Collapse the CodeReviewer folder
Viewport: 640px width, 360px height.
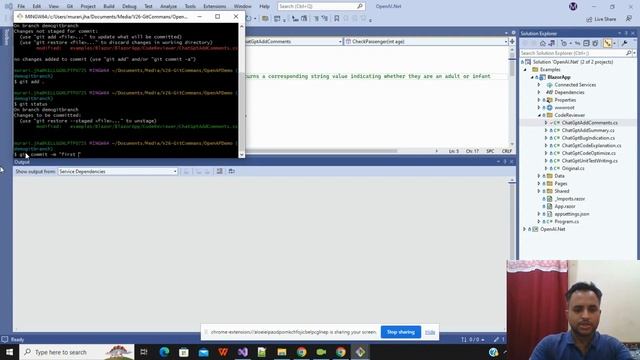(539, 115)
